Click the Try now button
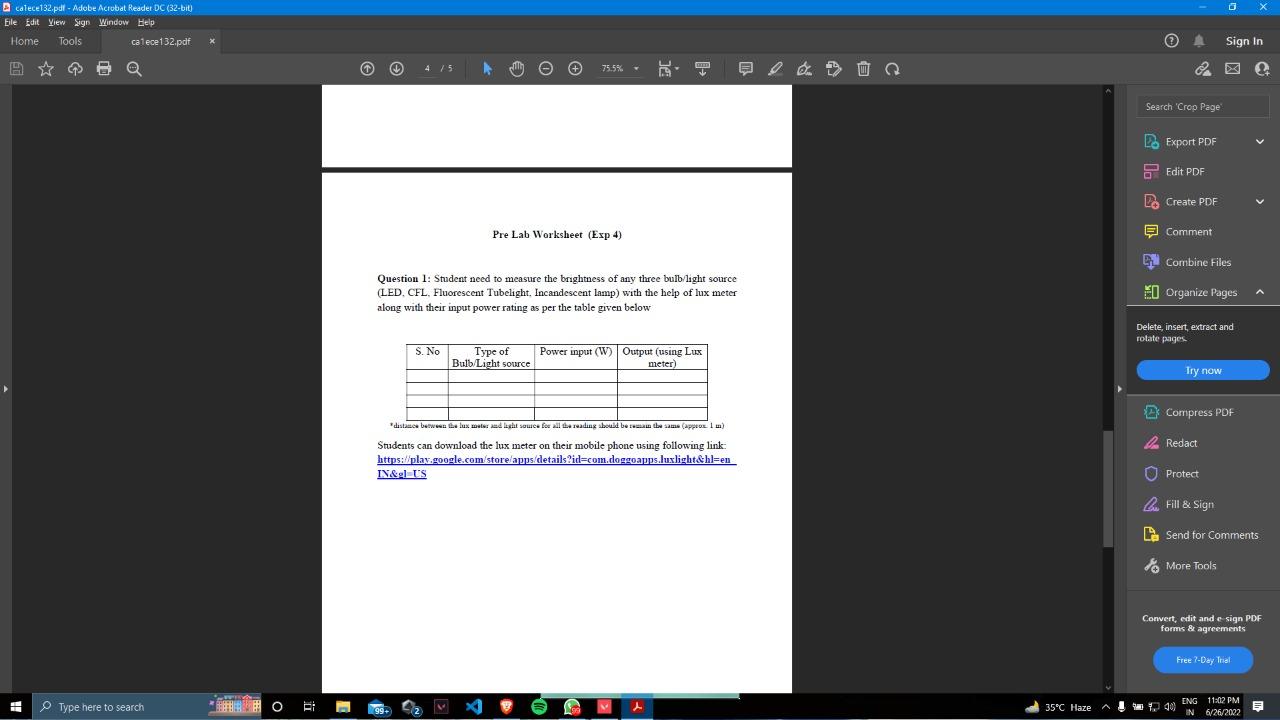Image resolution: width=1280 pixels, height=720 pixels. pos(1202,370)
